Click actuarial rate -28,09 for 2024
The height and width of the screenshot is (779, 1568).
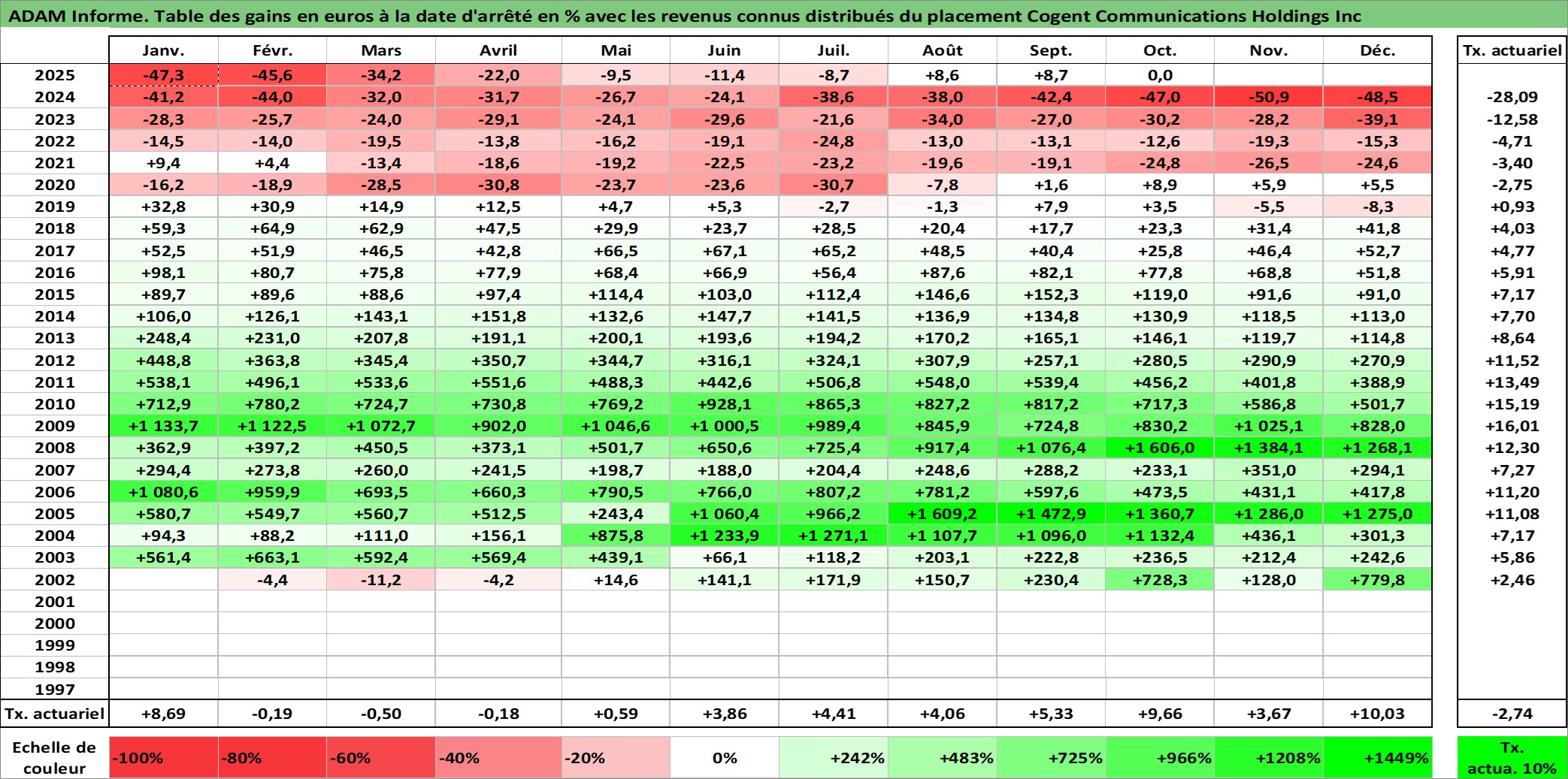click(1512, 97)
